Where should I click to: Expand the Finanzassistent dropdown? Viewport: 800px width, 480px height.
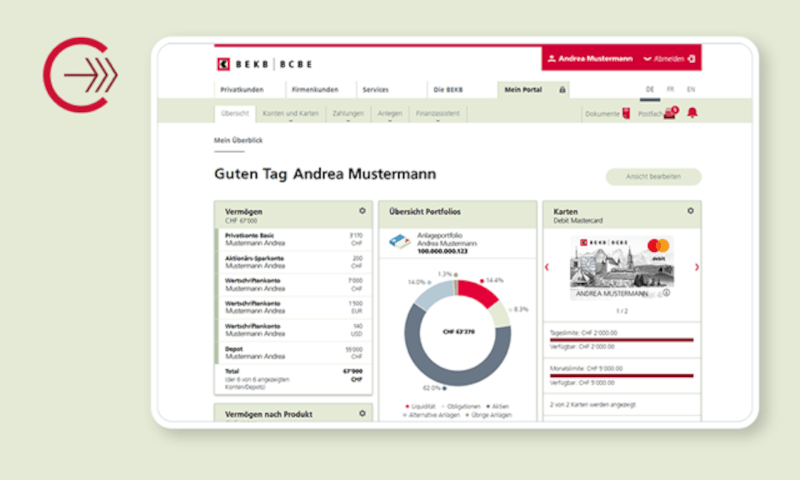(x=440, y=114)
